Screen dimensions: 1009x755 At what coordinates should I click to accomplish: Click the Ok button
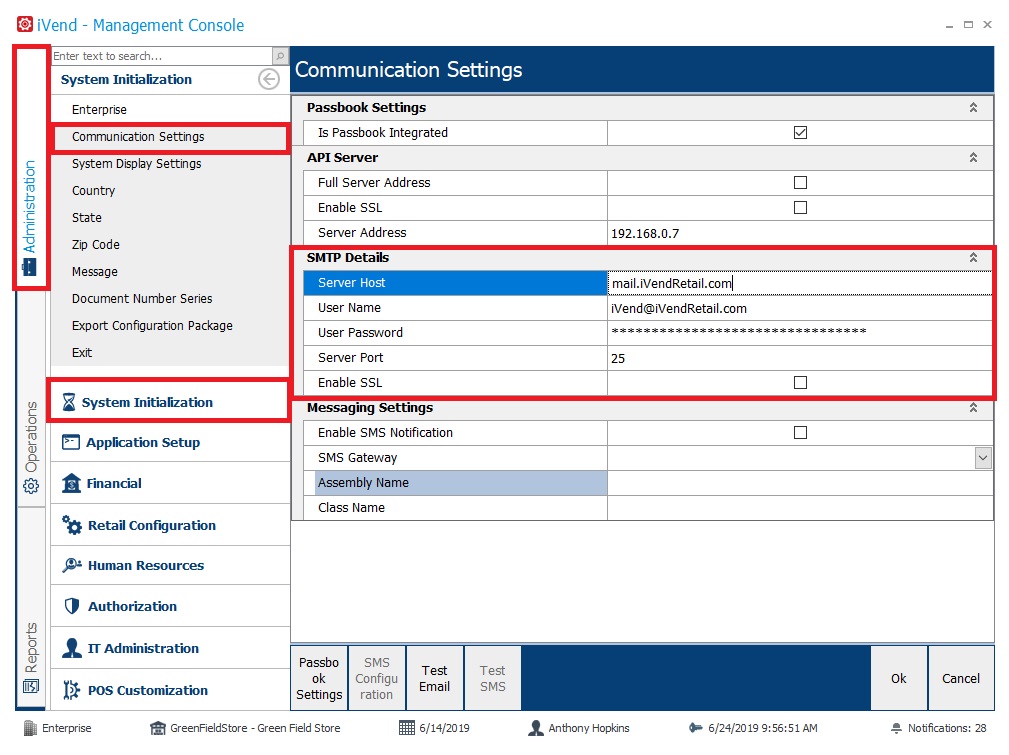click(899, 678)
